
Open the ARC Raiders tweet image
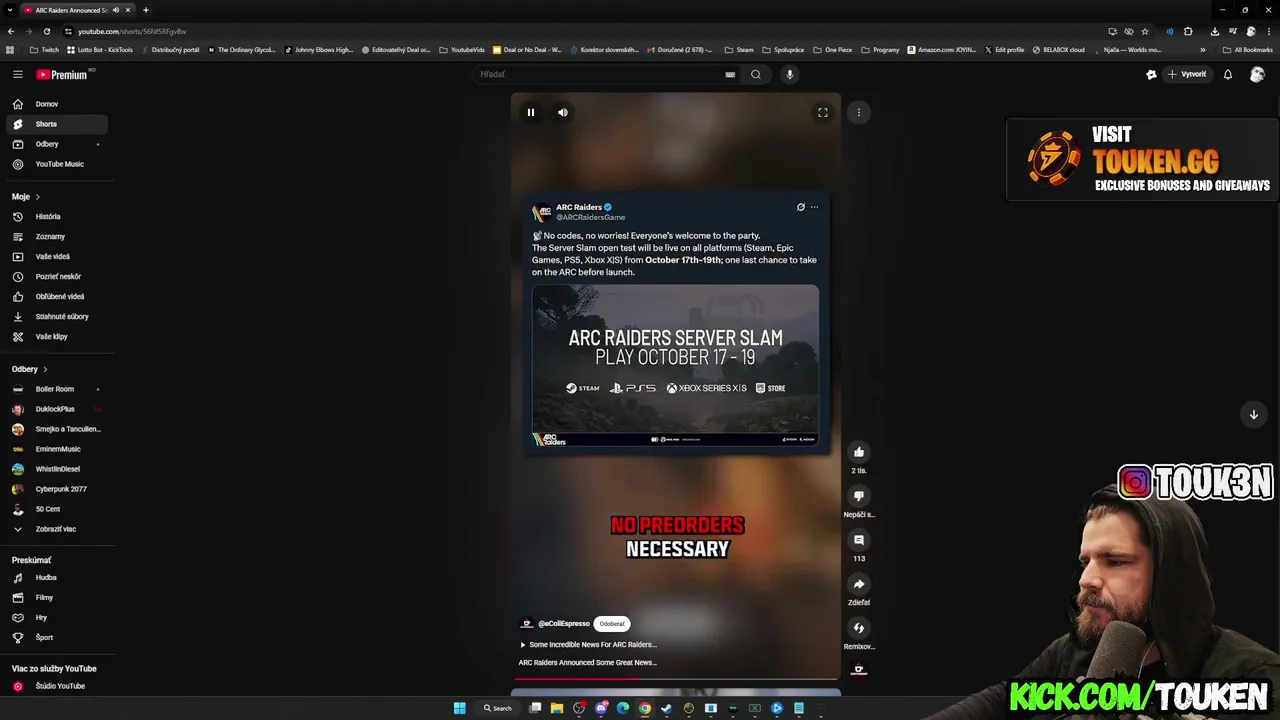[x=675, y=365]
